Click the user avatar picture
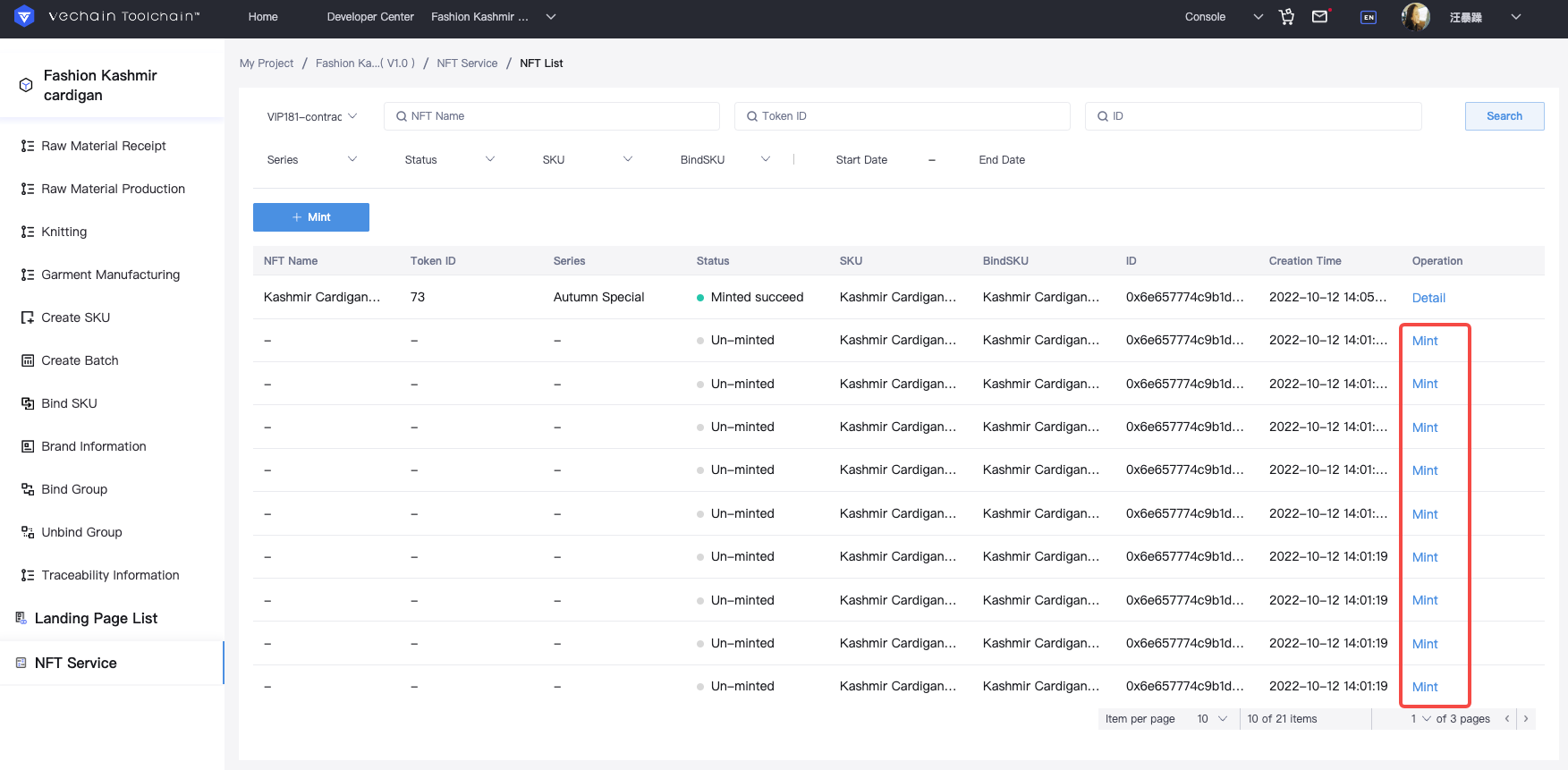The width and height of the screenshot is (1568, 770). point(1416,16)
